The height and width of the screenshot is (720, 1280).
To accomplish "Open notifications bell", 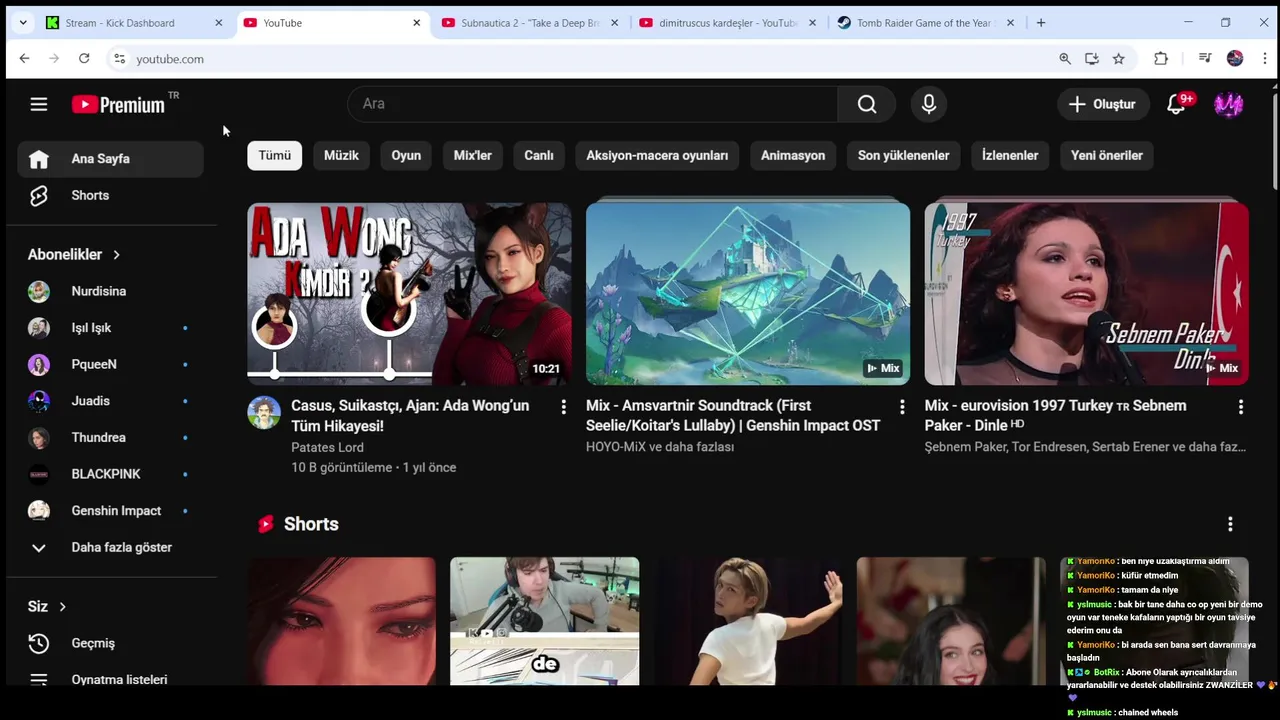I will click(x=1177, y=104).
